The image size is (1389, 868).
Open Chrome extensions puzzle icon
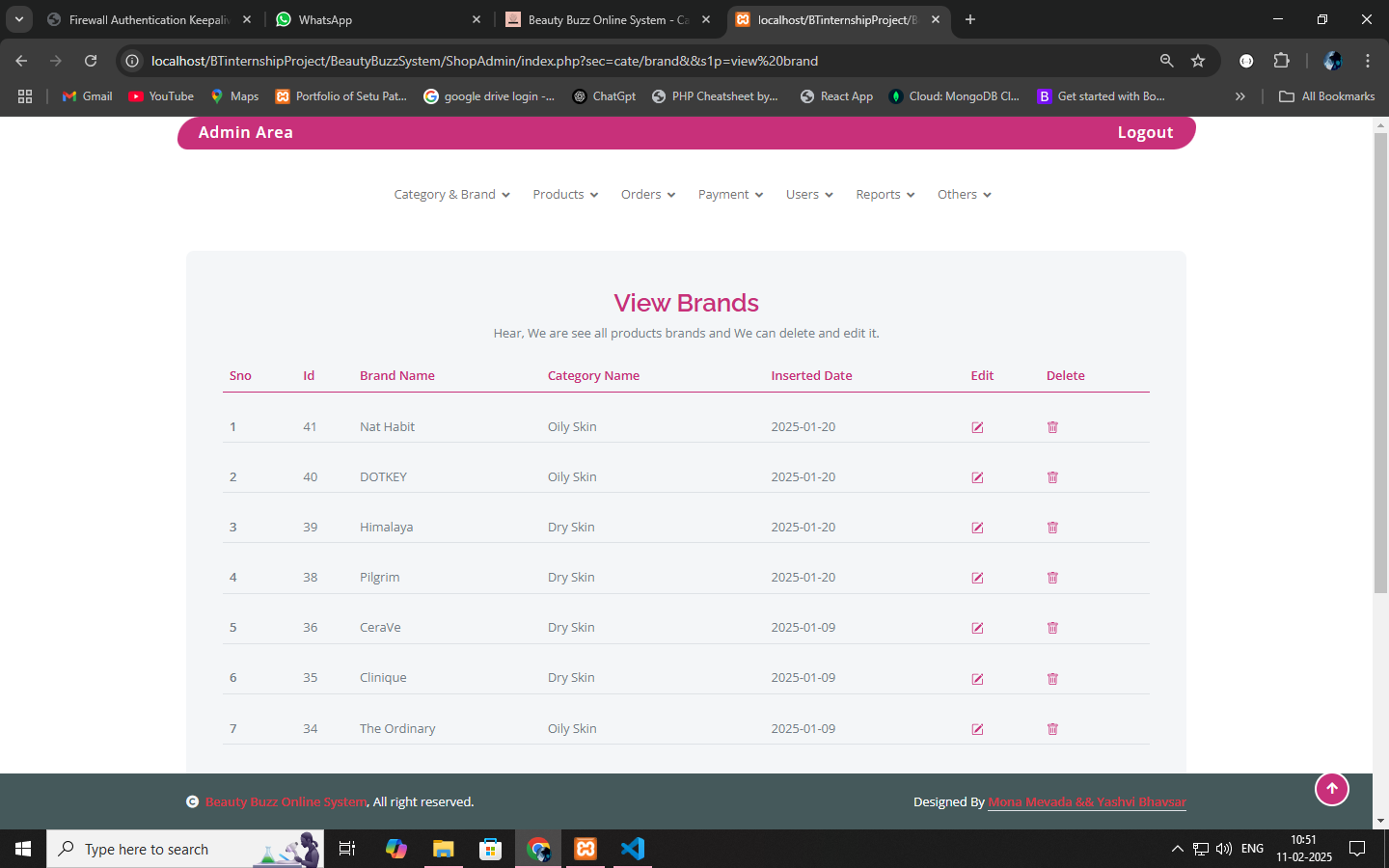[x=1281, y=61]
